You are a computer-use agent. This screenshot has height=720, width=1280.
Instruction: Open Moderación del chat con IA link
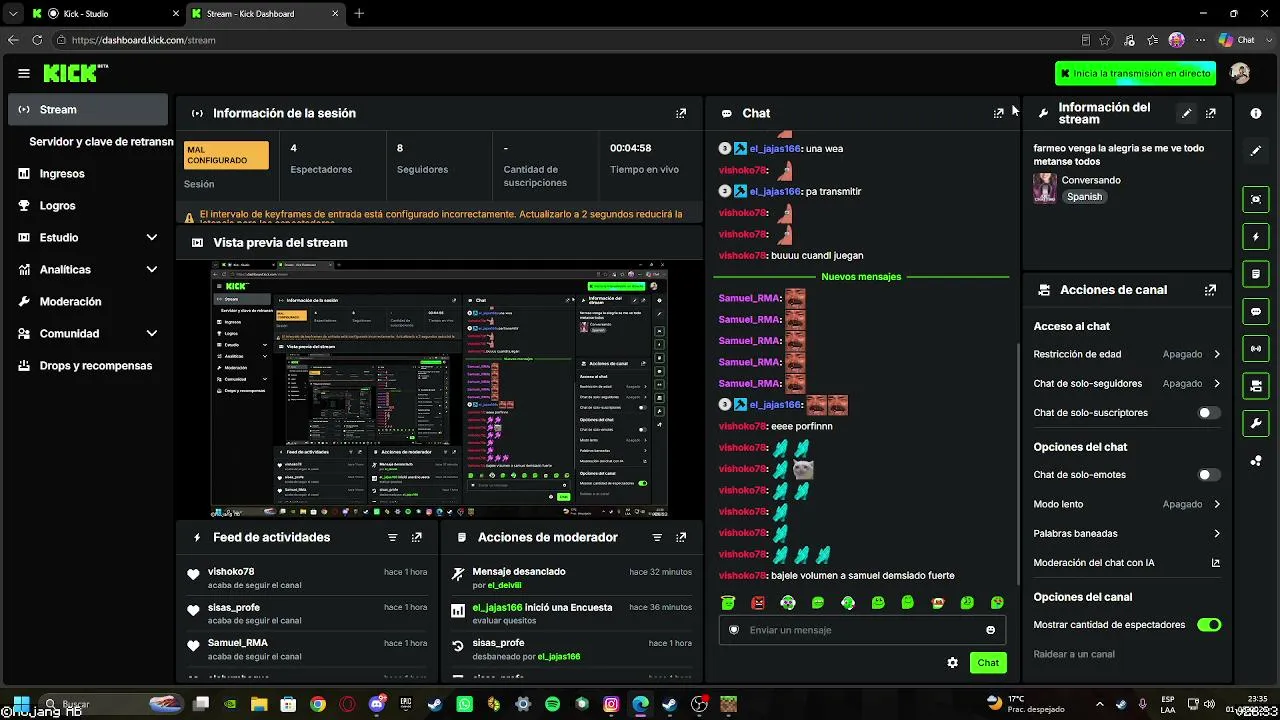tap(1127, 563)
